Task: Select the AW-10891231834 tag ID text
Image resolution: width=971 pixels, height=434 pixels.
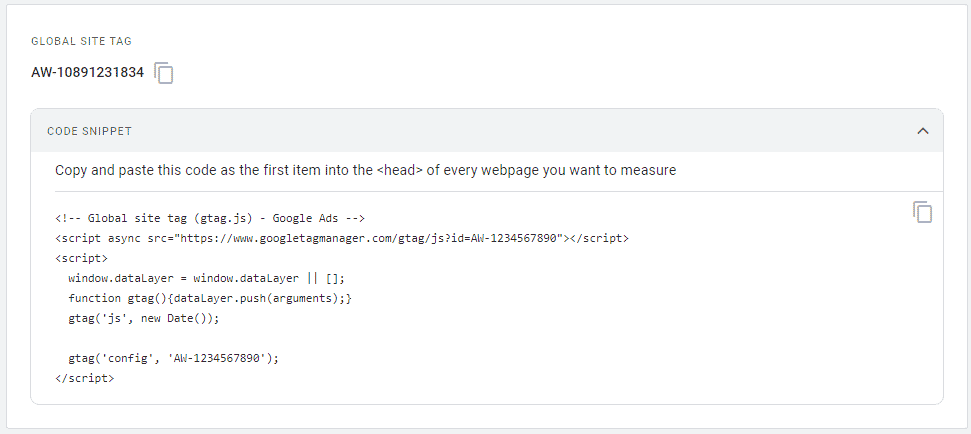Action: pos(87,73)
